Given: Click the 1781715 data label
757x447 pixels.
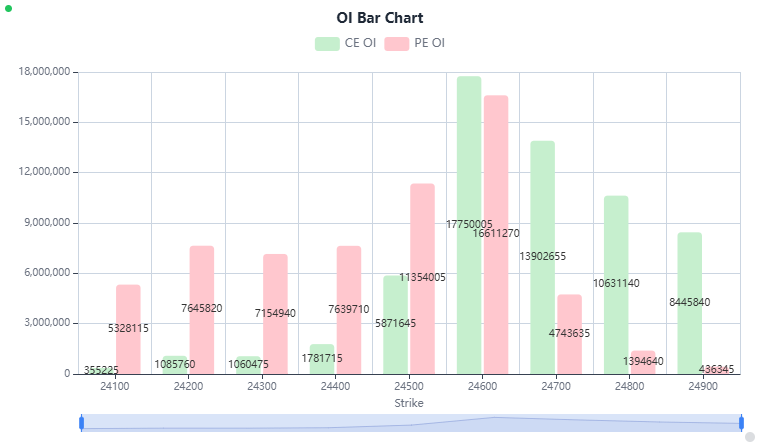Looking at the screenshot, I should click(322, 358).
